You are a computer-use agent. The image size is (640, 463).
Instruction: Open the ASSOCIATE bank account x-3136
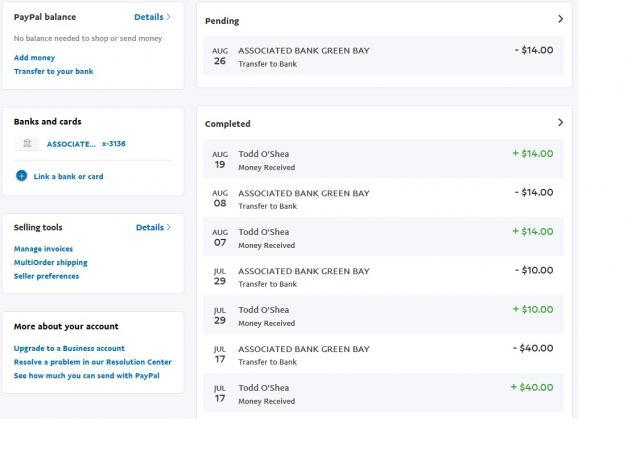[86, 144]
